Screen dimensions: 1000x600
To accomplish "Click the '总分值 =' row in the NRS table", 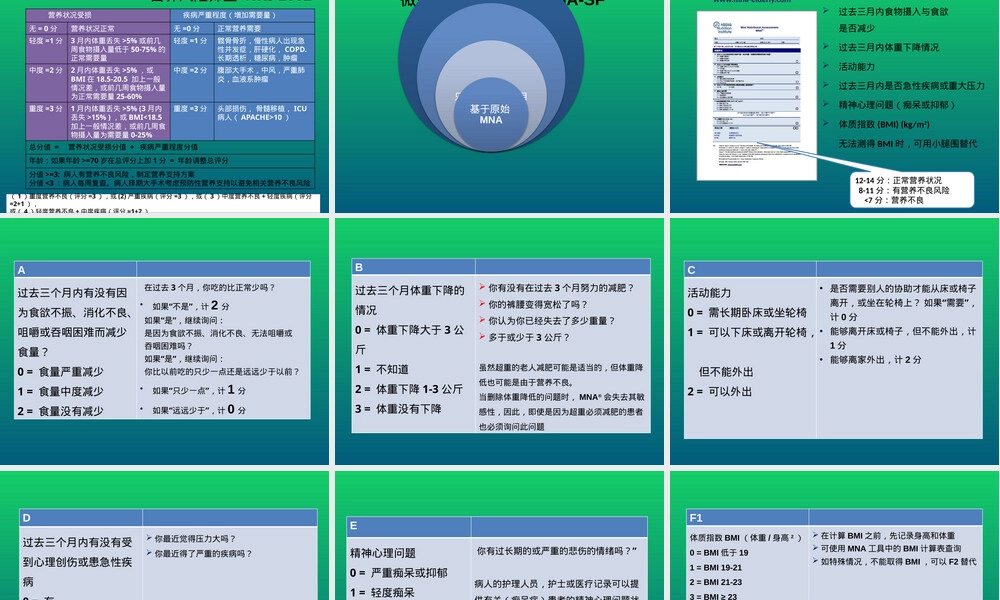I will (x=170, y=147).
